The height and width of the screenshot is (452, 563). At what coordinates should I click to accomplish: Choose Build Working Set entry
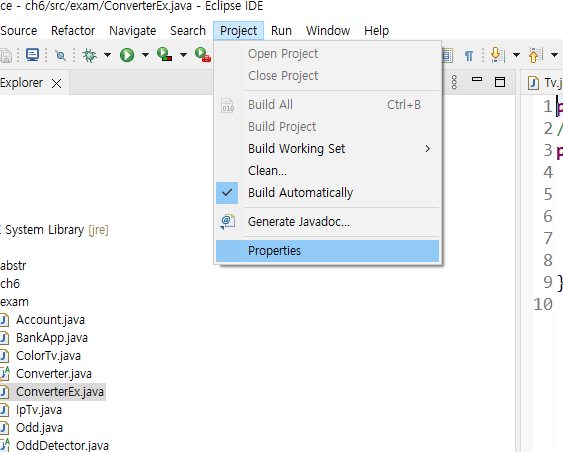[x=327, y=149]
